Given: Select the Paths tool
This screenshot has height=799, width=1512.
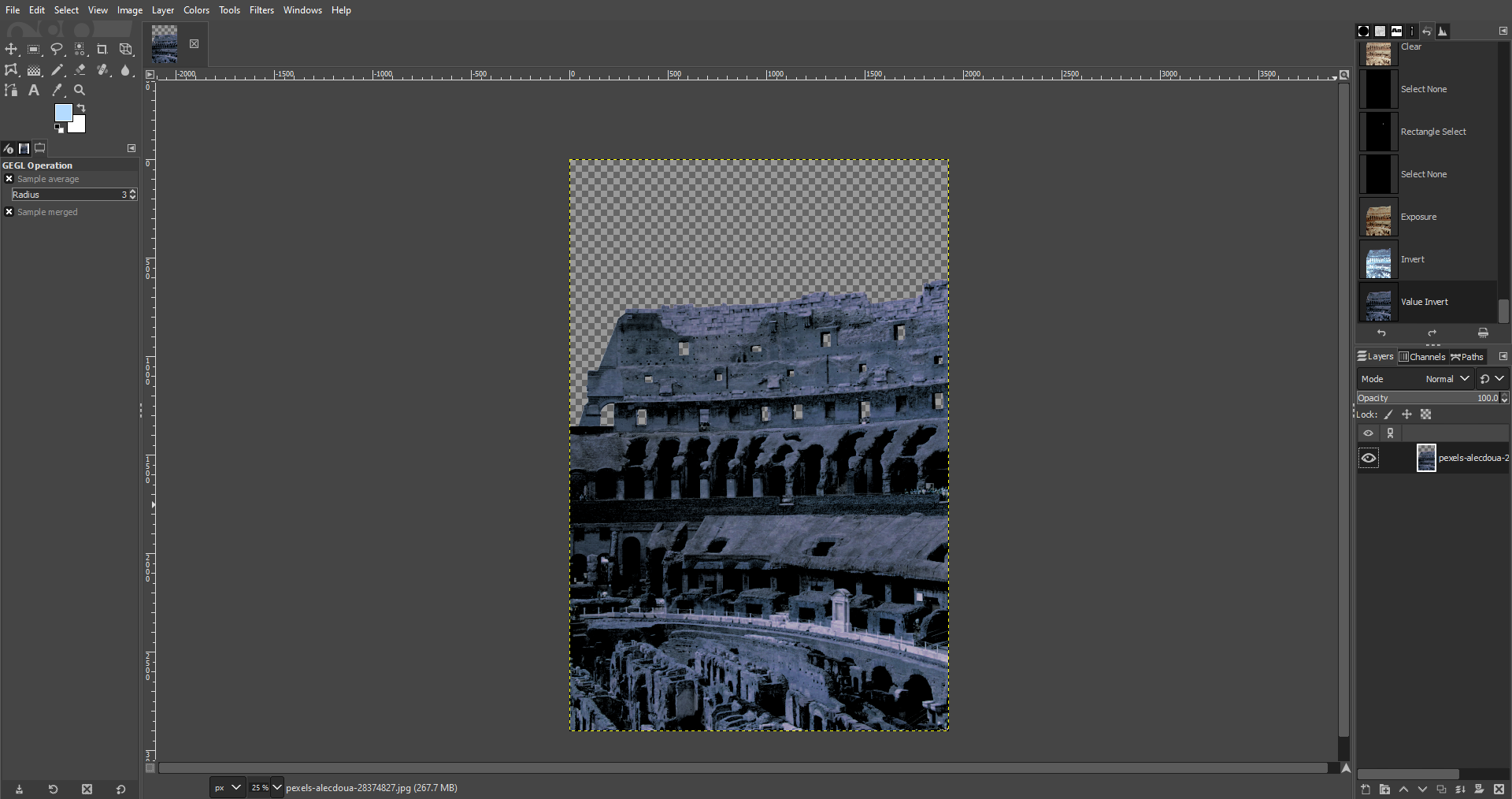Looking at the screenshot, I should (11, 91).
